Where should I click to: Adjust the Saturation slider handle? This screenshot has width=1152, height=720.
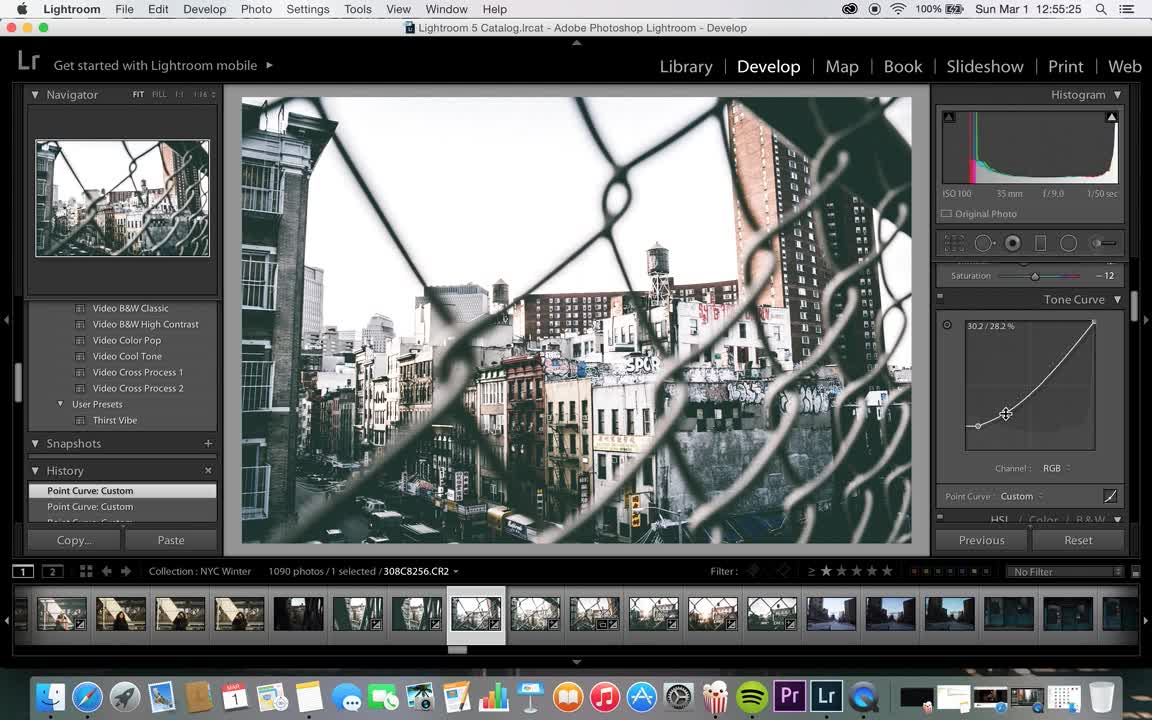[x=1035, y=276]
